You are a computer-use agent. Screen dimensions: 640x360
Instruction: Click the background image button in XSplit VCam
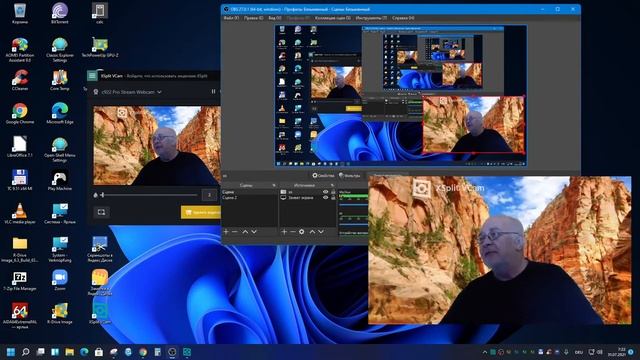[x=101, y=212]
